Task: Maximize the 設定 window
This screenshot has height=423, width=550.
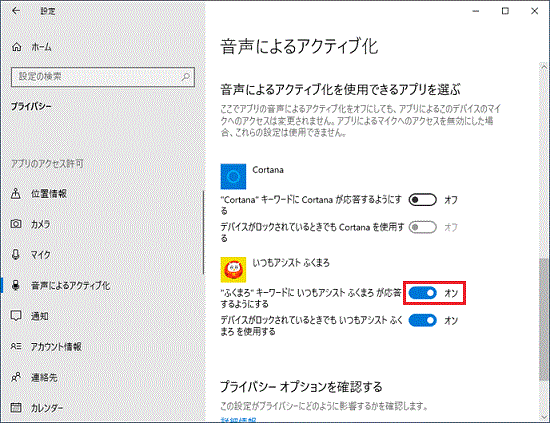Action: coord(505,11)
